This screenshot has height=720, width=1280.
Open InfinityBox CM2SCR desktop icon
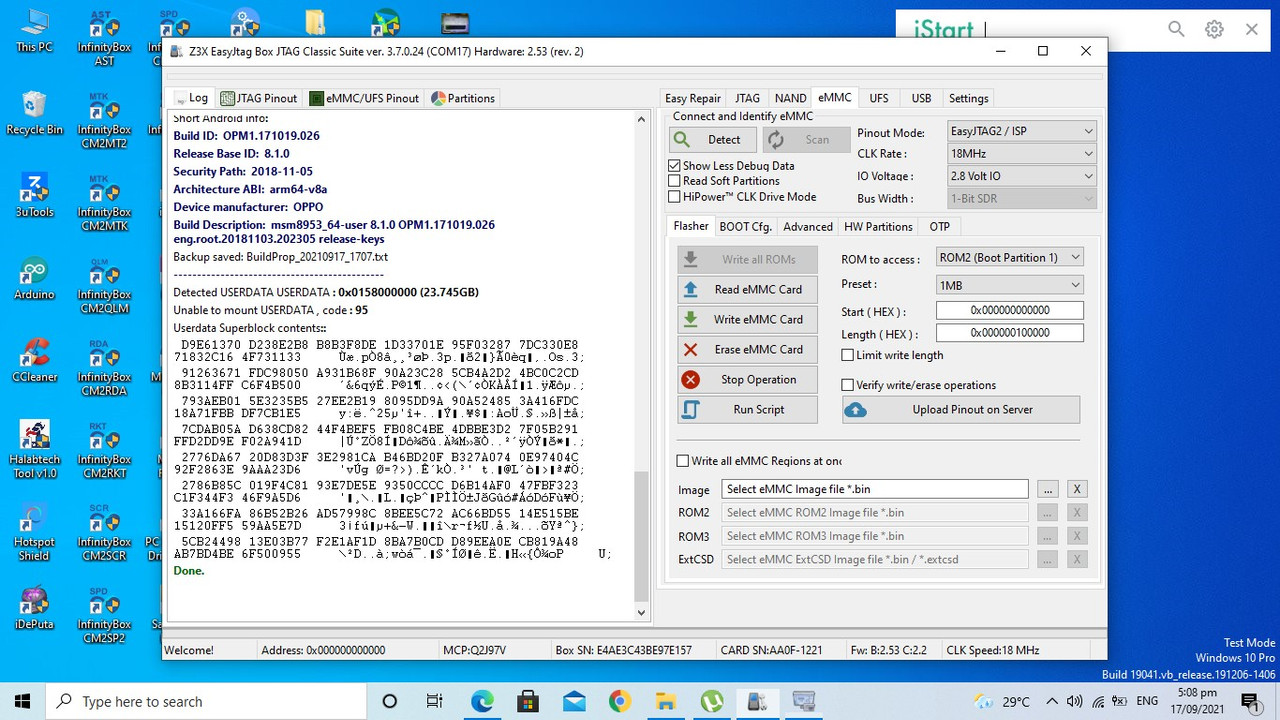pyautogui.click(x=104, y=532)
